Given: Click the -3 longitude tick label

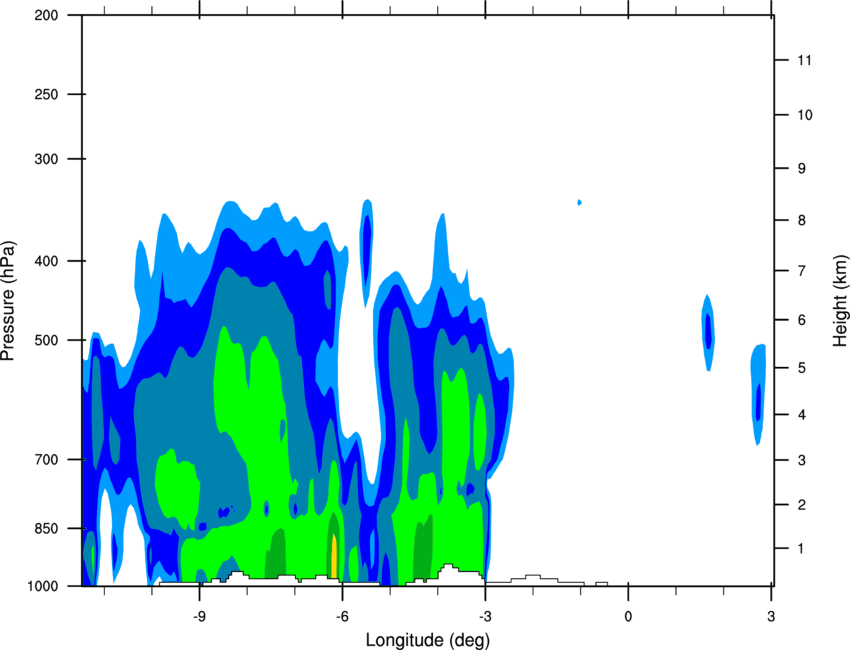Looking at the screenshot, I should [485, 616].
